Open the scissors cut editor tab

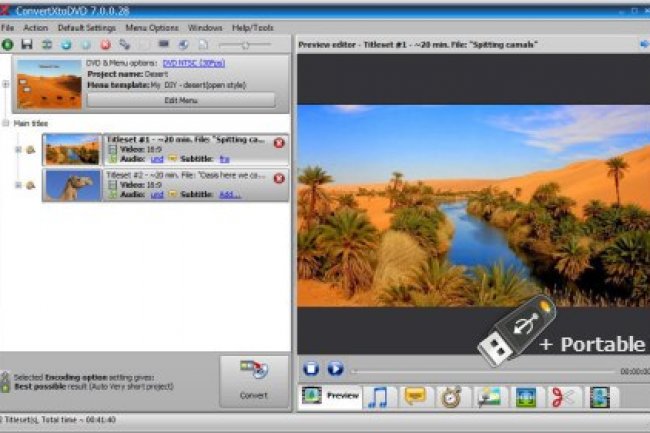tap(560, 397)
